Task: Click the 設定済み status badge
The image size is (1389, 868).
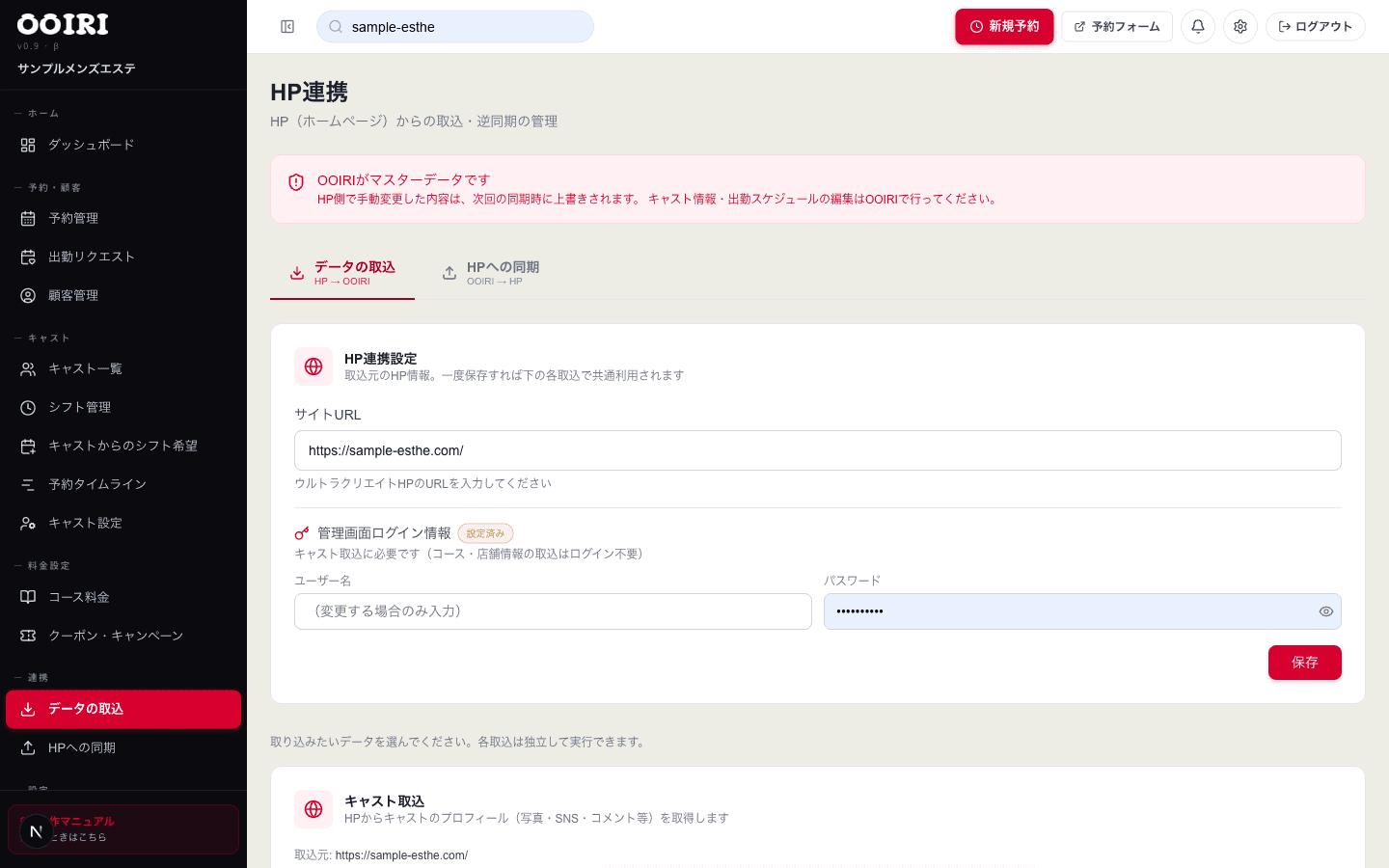Action: pyautogui.click(x=485, y=533)
